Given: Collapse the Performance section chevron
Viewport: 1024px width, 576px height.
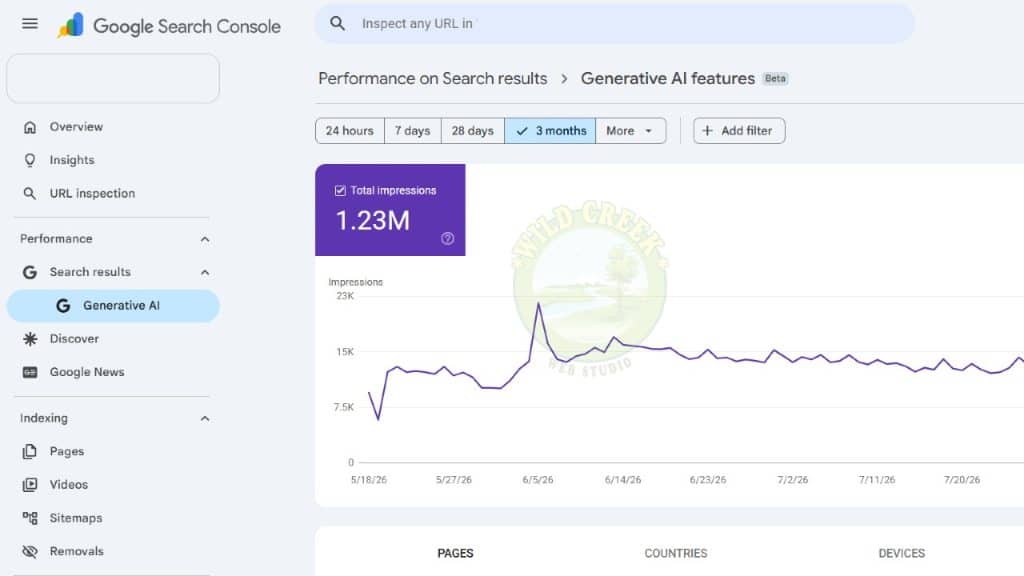Looking at the screenshot, I should (x=205, y=240).
